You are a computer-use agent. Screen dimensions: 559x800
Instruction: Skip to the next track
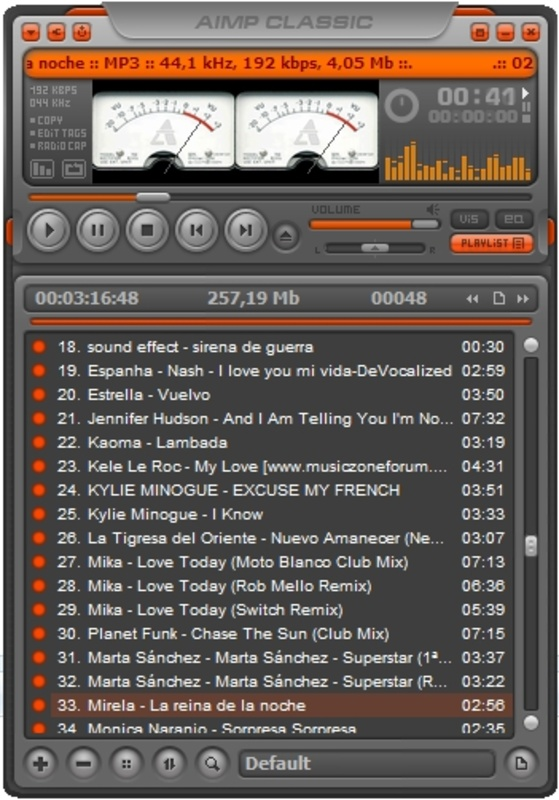[x=245, y=231]
